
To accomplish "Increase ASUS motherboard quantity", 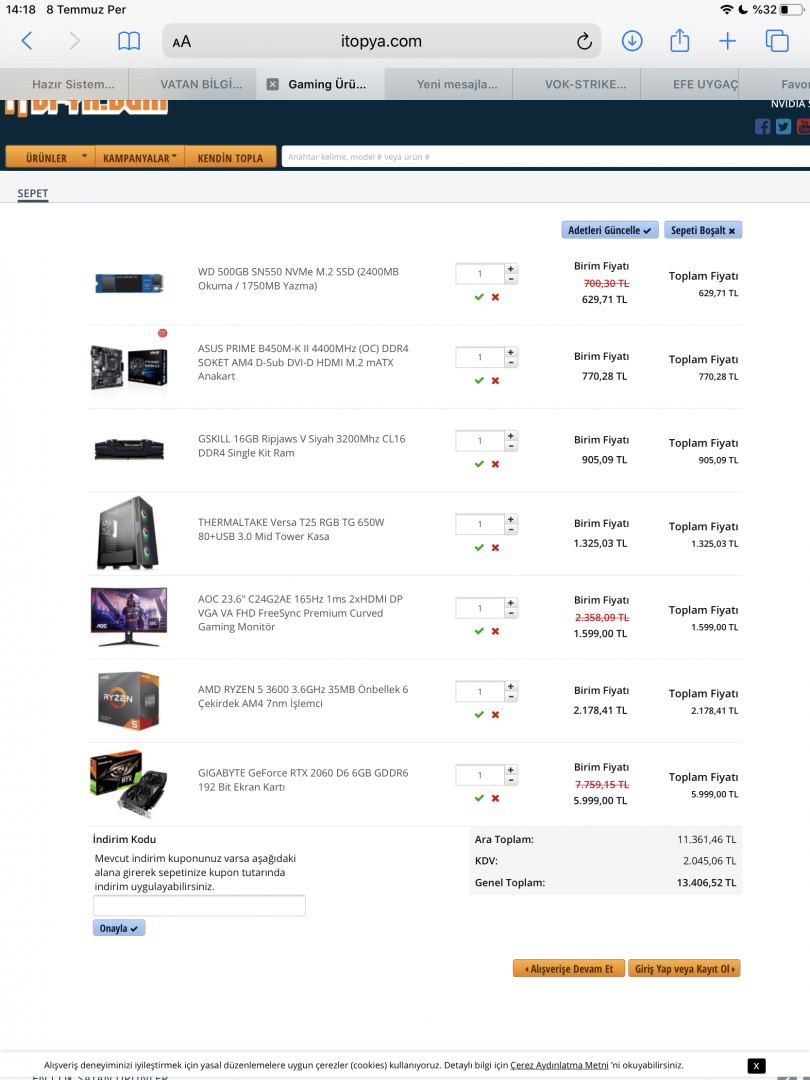I will (511, 352).
